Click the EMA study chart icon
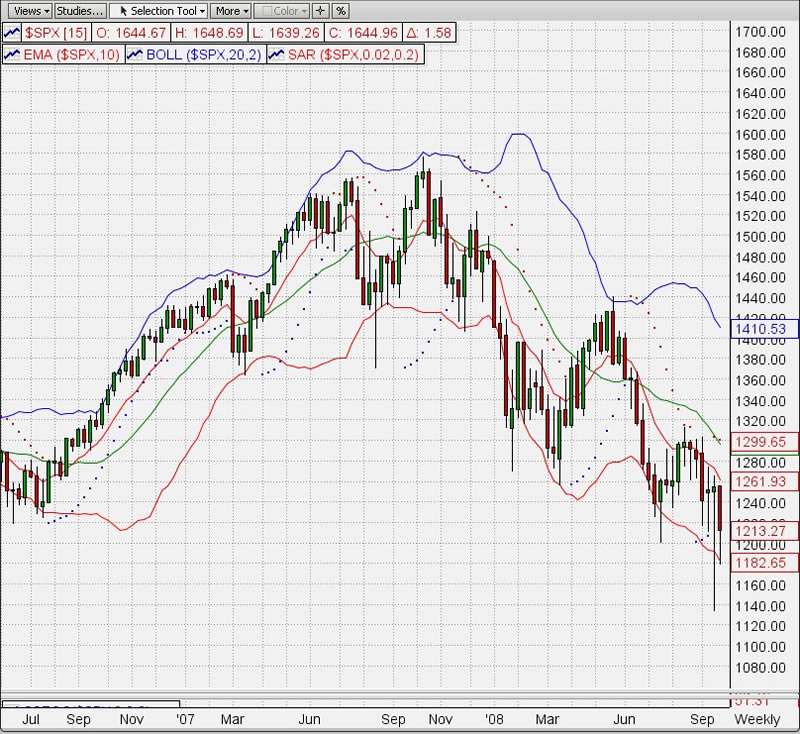This screenshot has width=800, height=734. [13, 54]
